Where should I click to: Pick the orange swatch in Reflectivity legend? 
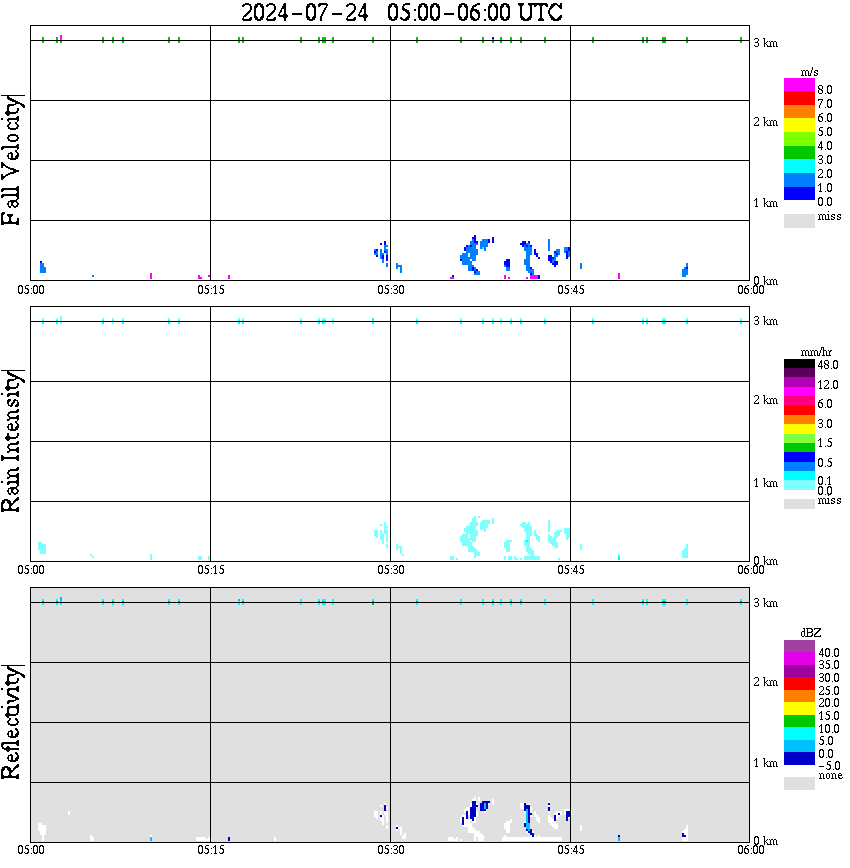(799, 696)
